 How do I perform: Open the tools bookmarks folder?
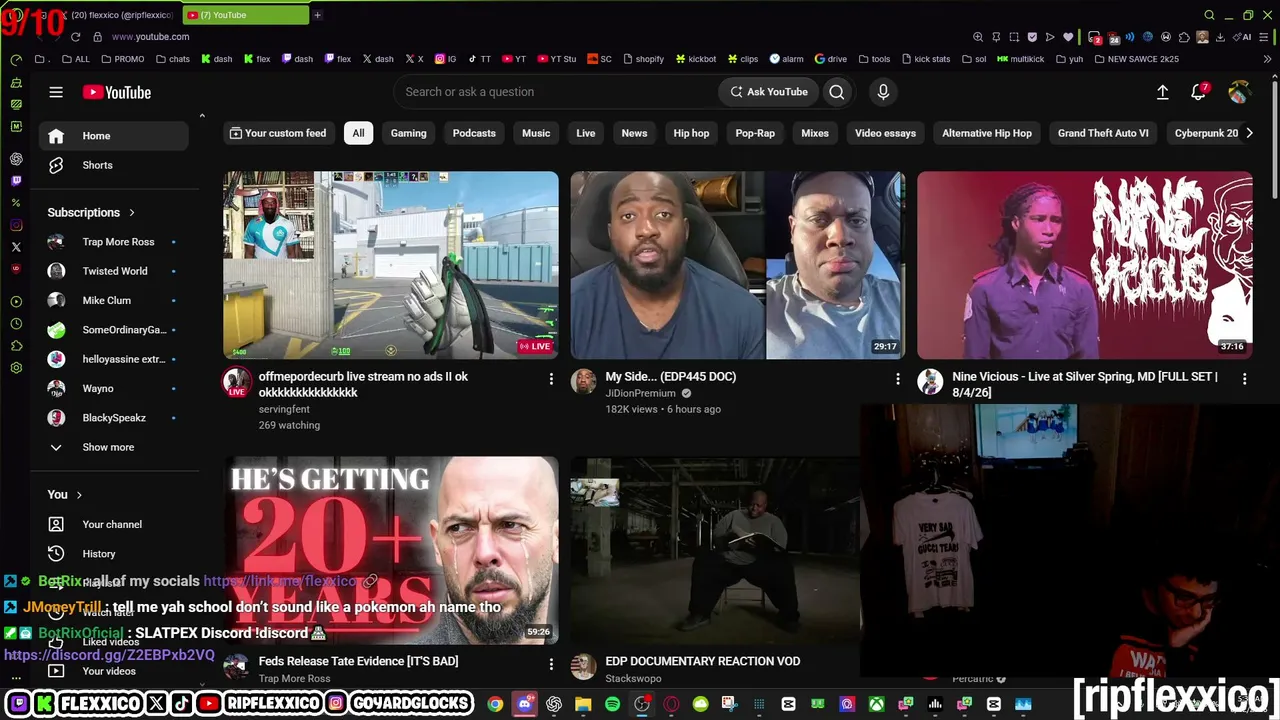tap(875, 59)
